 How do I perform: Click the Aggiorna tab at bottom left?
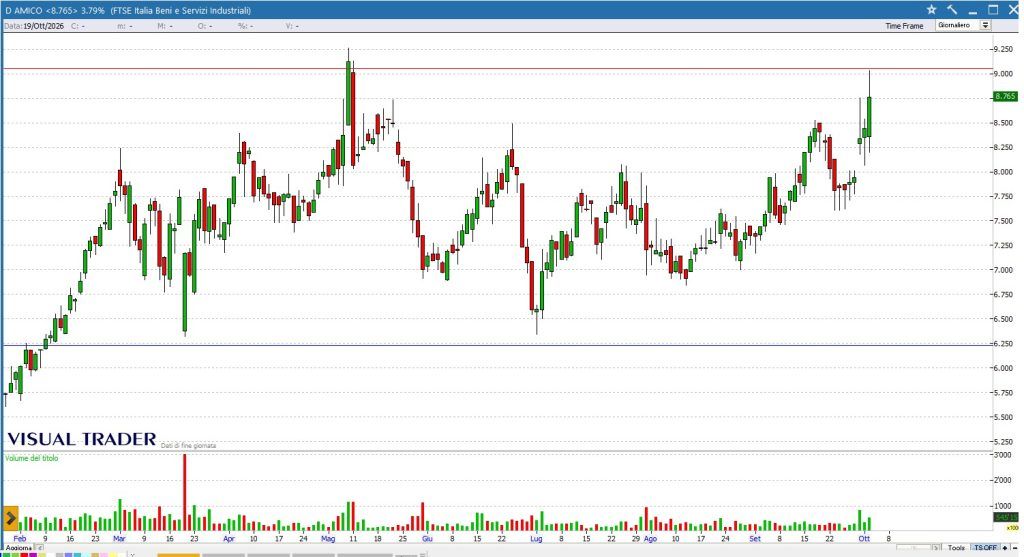18,548
